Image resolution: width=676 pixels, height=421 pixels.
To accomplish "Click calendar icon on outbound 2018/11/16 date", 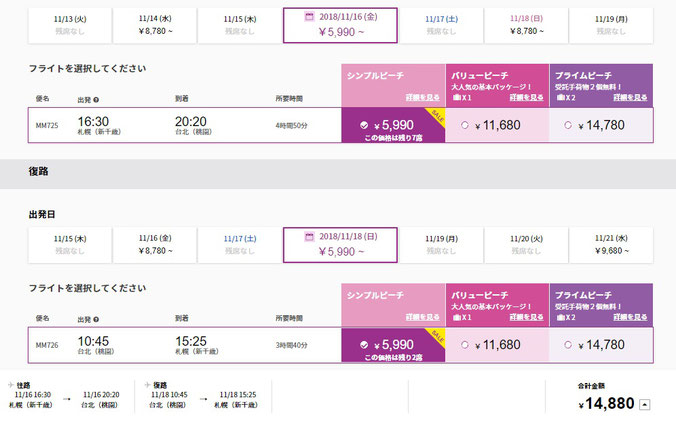I will [x=309, y=17].
